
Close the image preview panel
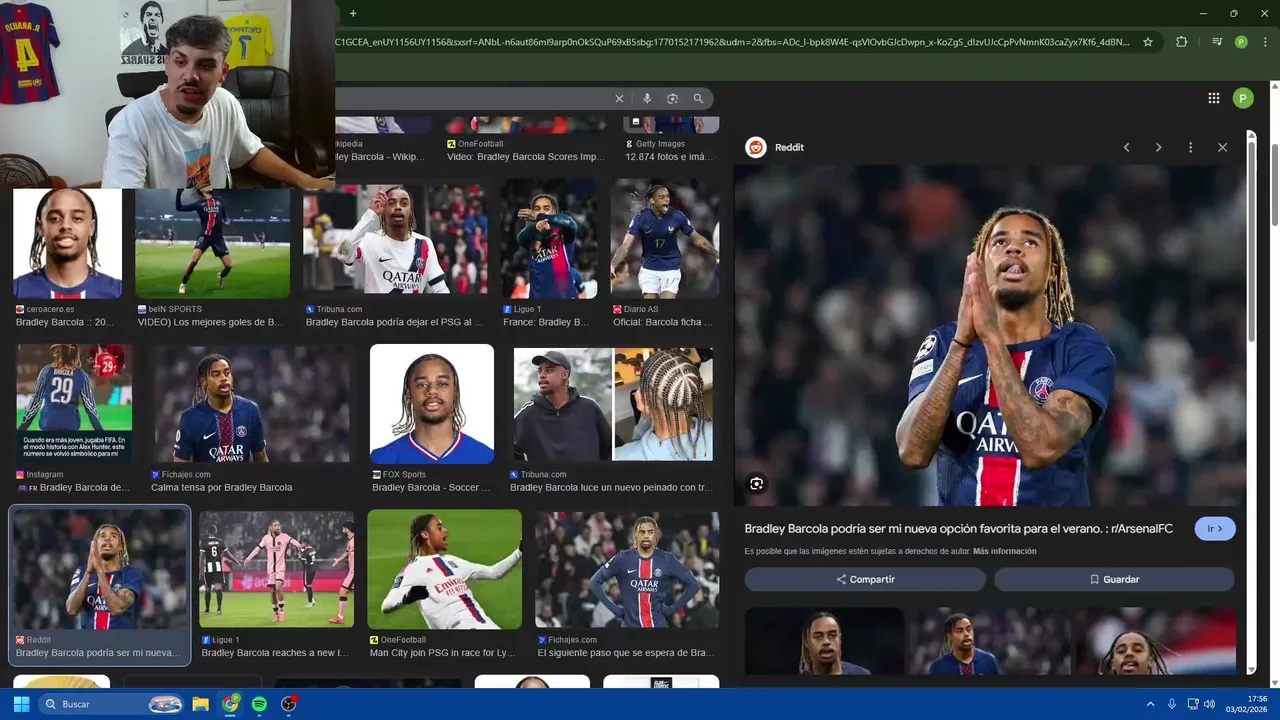click(1222, 147)
